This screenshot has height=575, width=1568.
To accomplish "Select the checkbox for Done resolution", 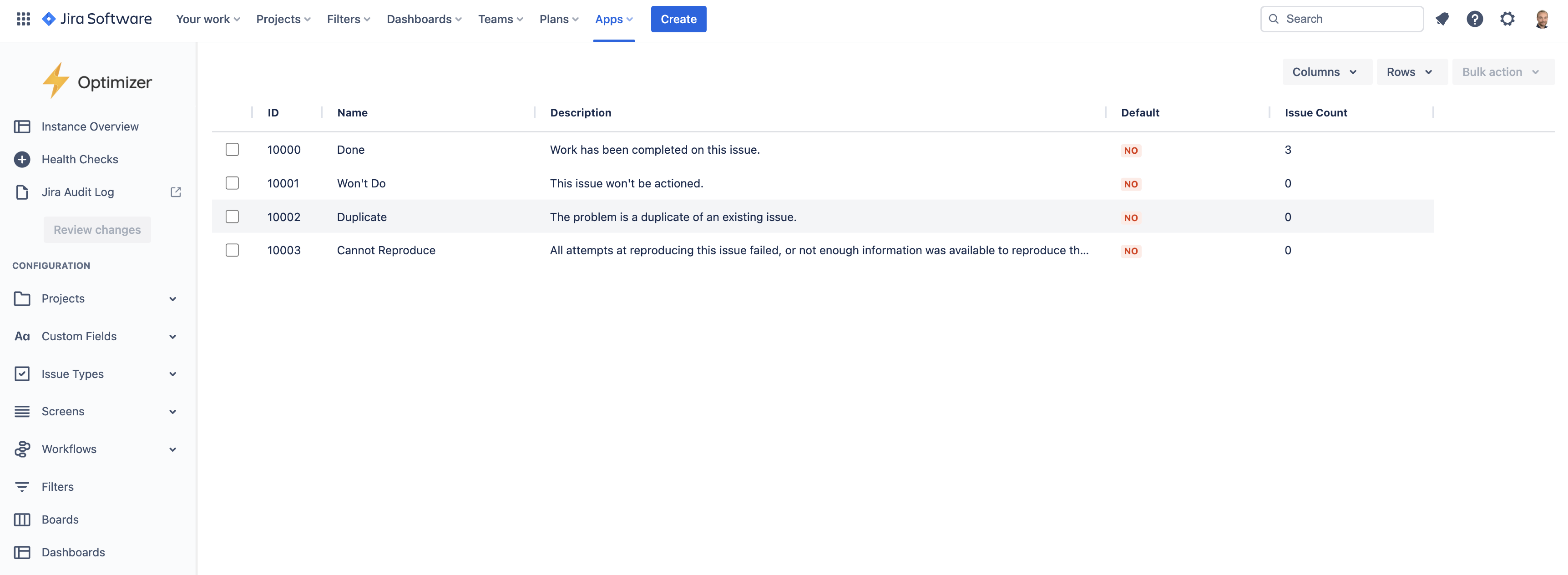I will pyautogui.click(x=232, y=150).
